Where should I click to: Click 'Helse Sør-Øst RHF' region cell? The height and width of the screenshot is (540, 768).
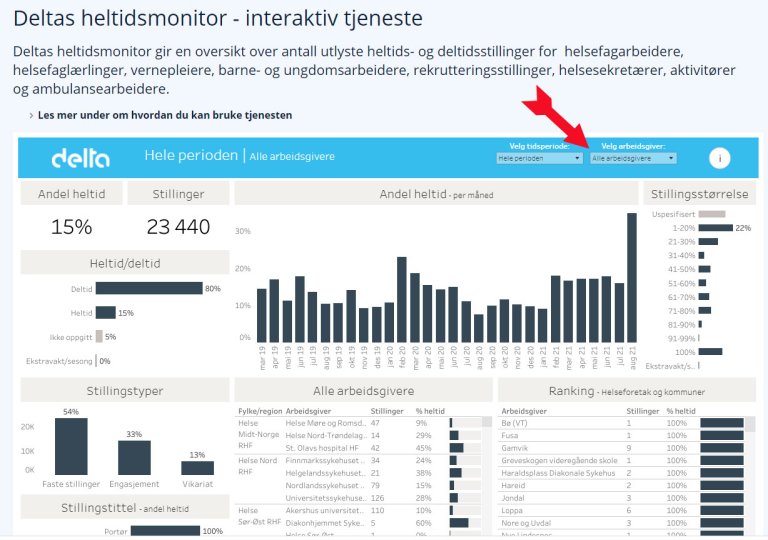coord(260,516)
